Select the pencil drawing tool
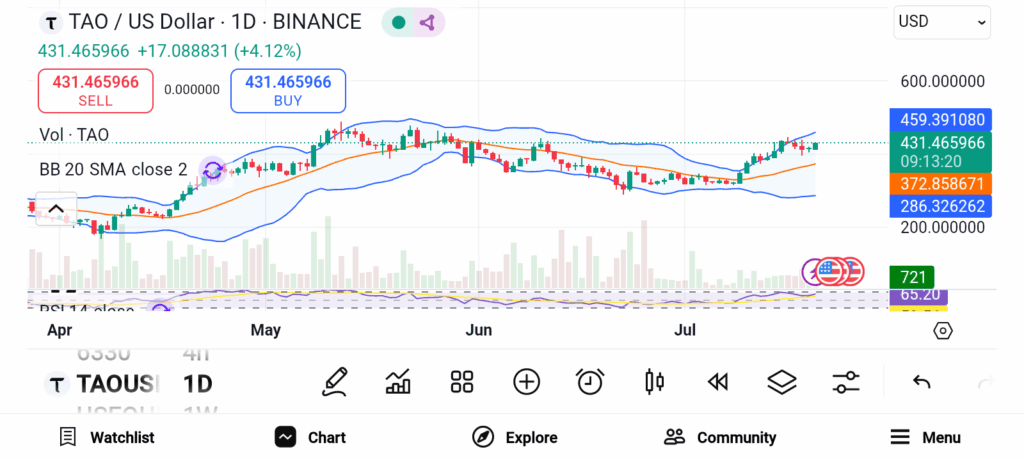Viewport: 1024px width, 461px height. pos(334,382)
